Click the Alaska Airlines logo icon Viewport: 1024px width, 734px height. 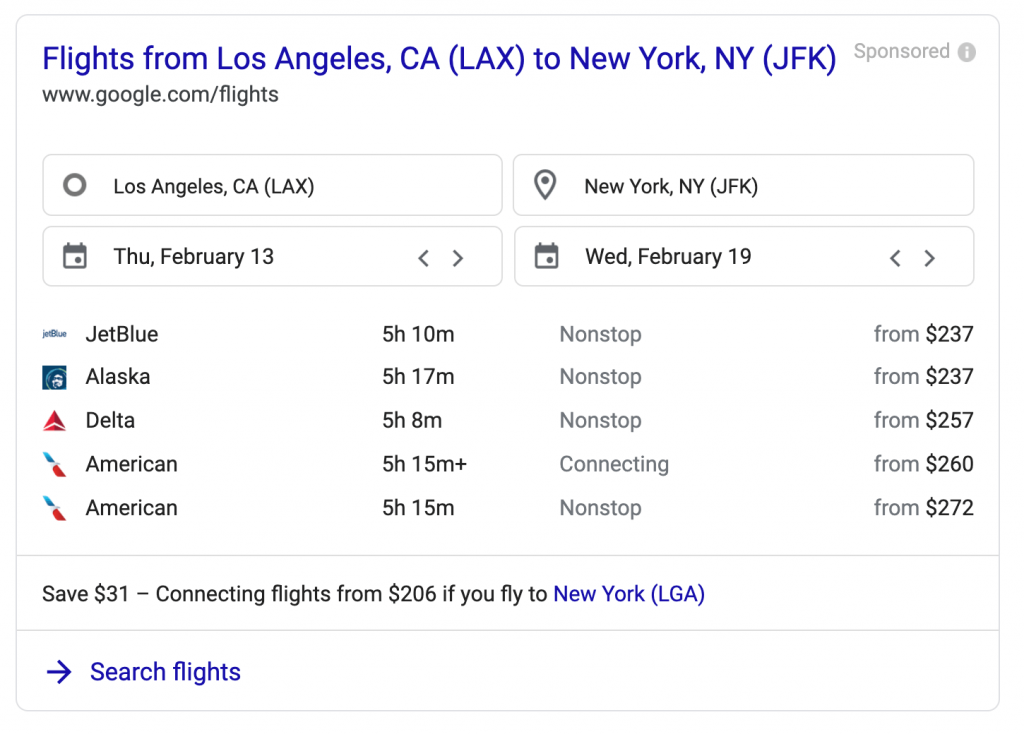(54, 378)
